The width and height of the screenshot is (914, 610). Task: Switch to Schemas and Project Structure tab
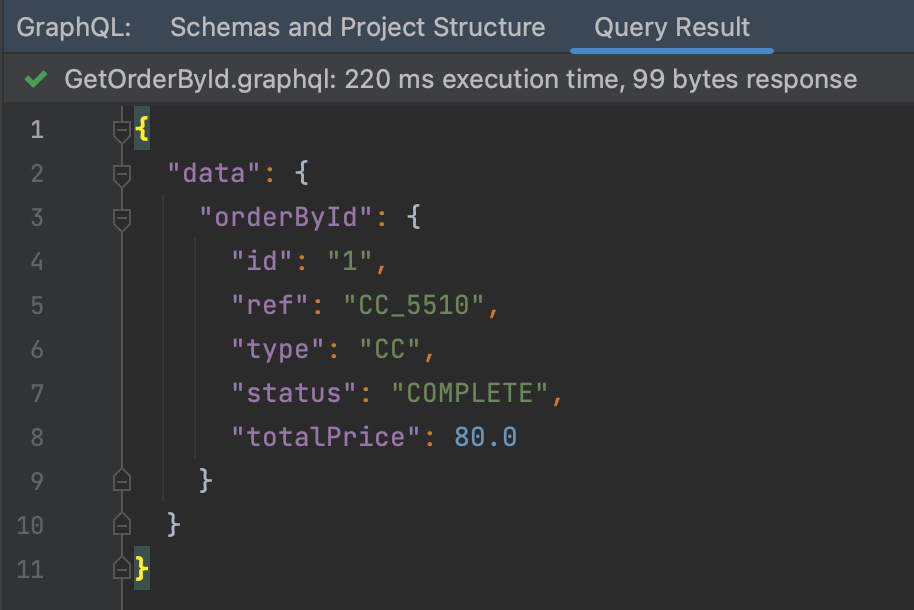pyautogui.click(x=357, y=27)
